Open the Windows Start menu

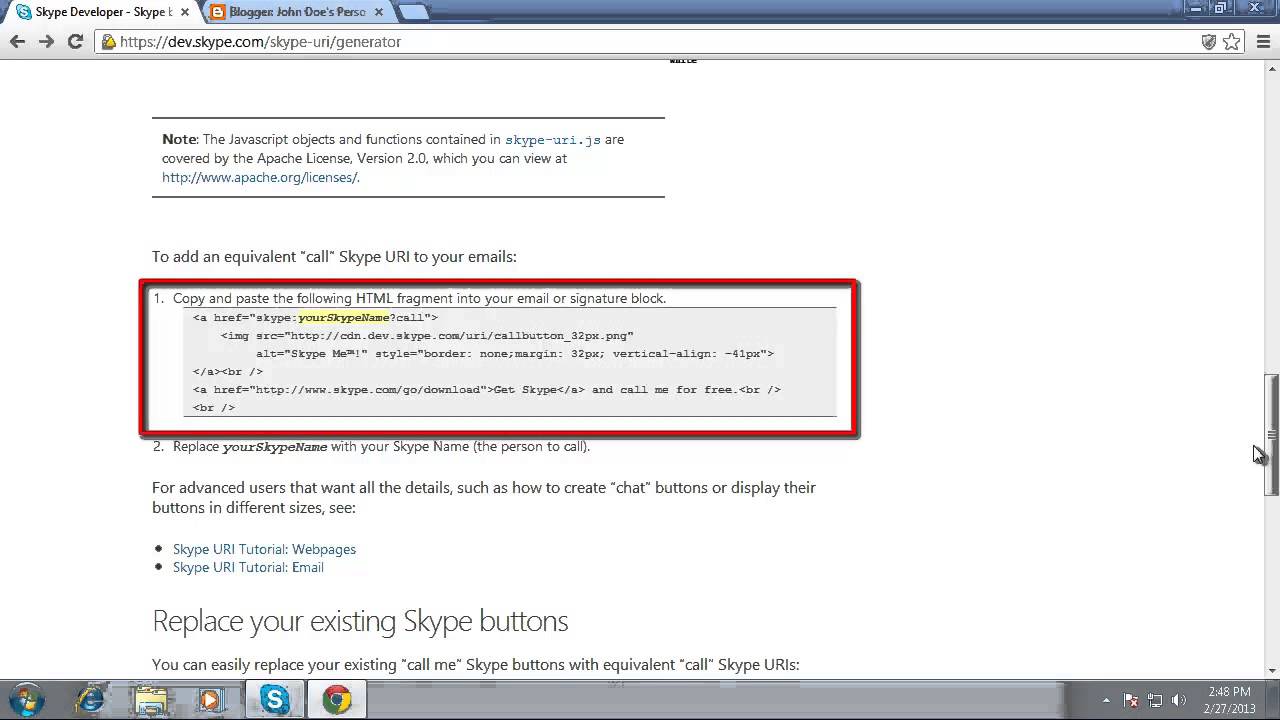point(26,699)
